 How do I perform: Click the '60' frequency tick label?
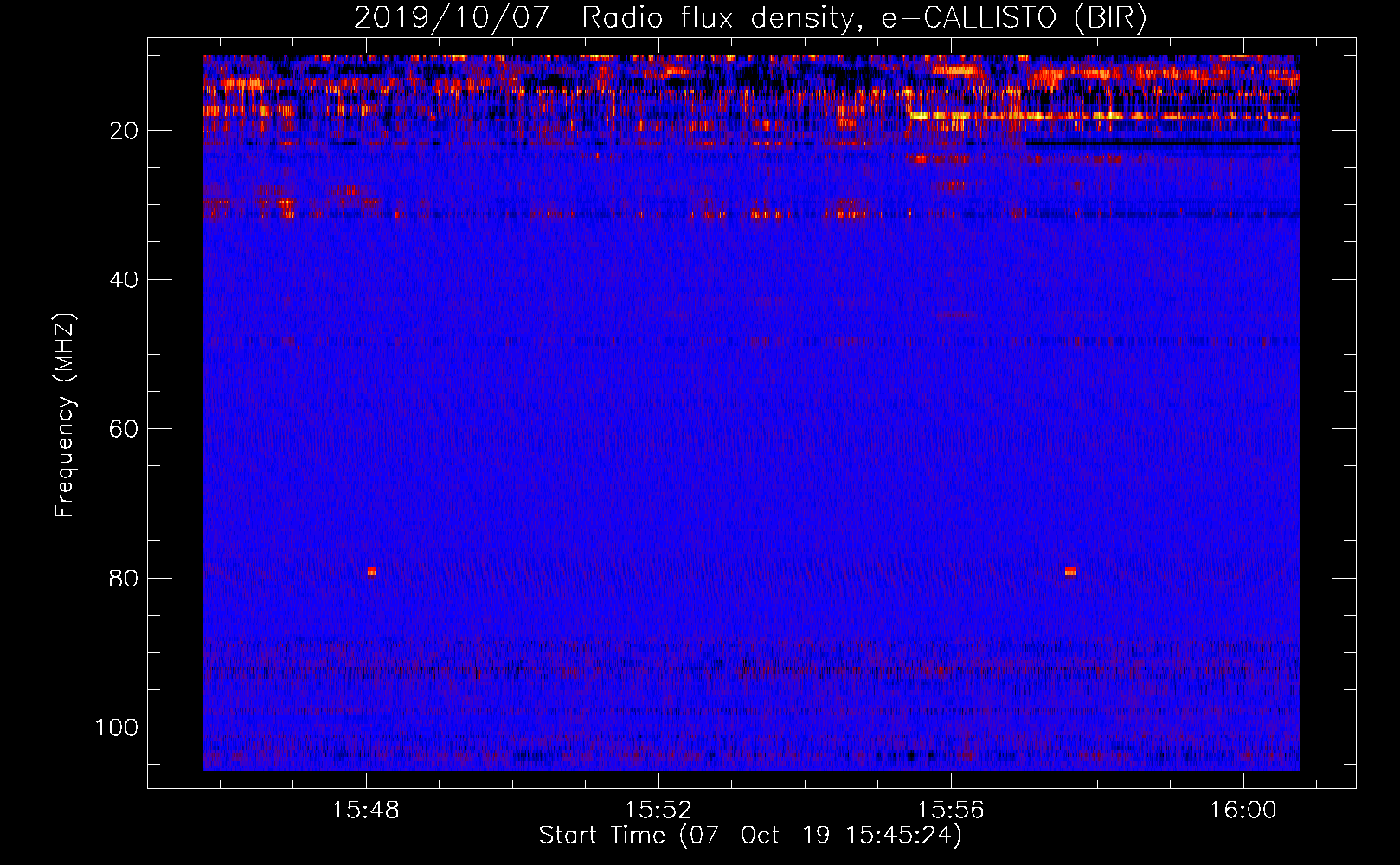[124, 429]
